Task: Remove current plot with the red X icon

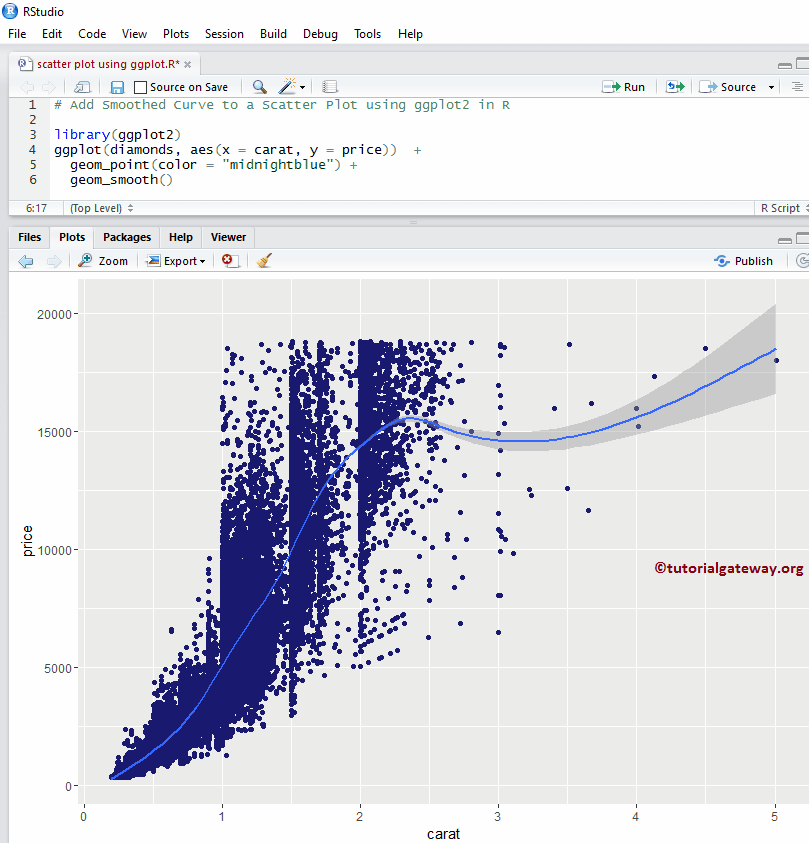Action: [227, 261]
